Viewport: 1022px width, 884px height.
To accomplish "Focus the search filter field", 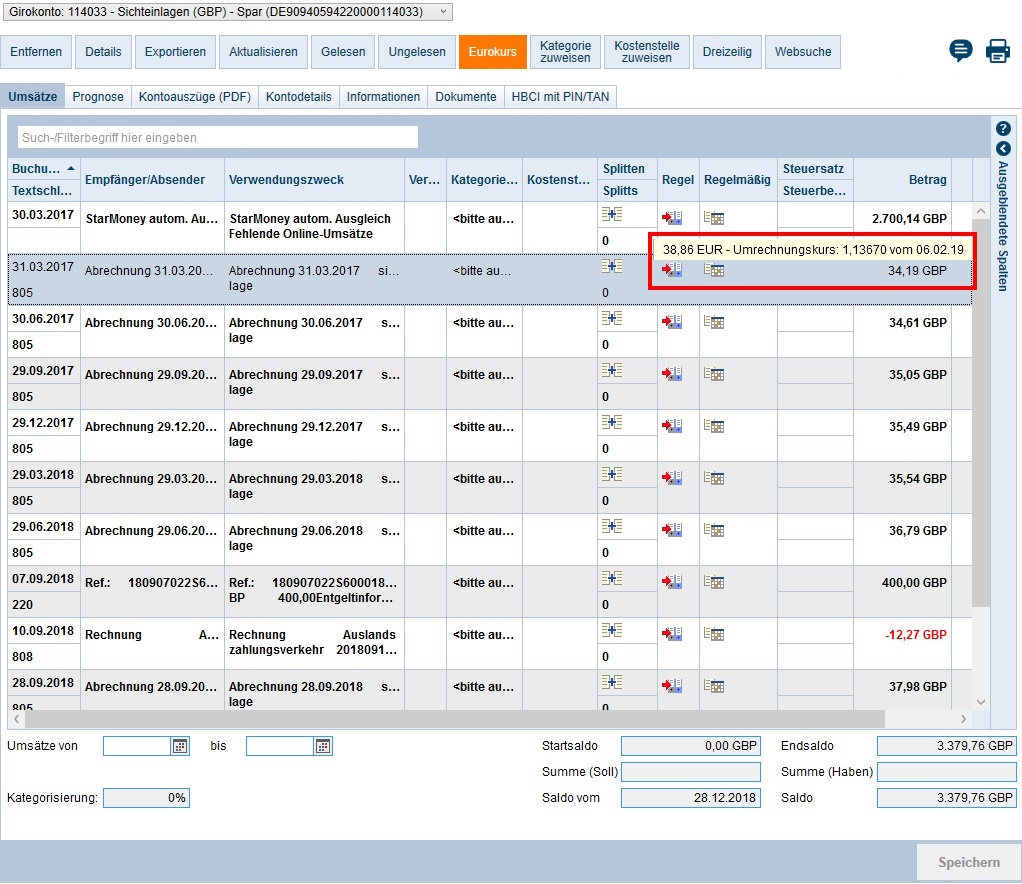I will pyautogui.click(x=218, y=138).
